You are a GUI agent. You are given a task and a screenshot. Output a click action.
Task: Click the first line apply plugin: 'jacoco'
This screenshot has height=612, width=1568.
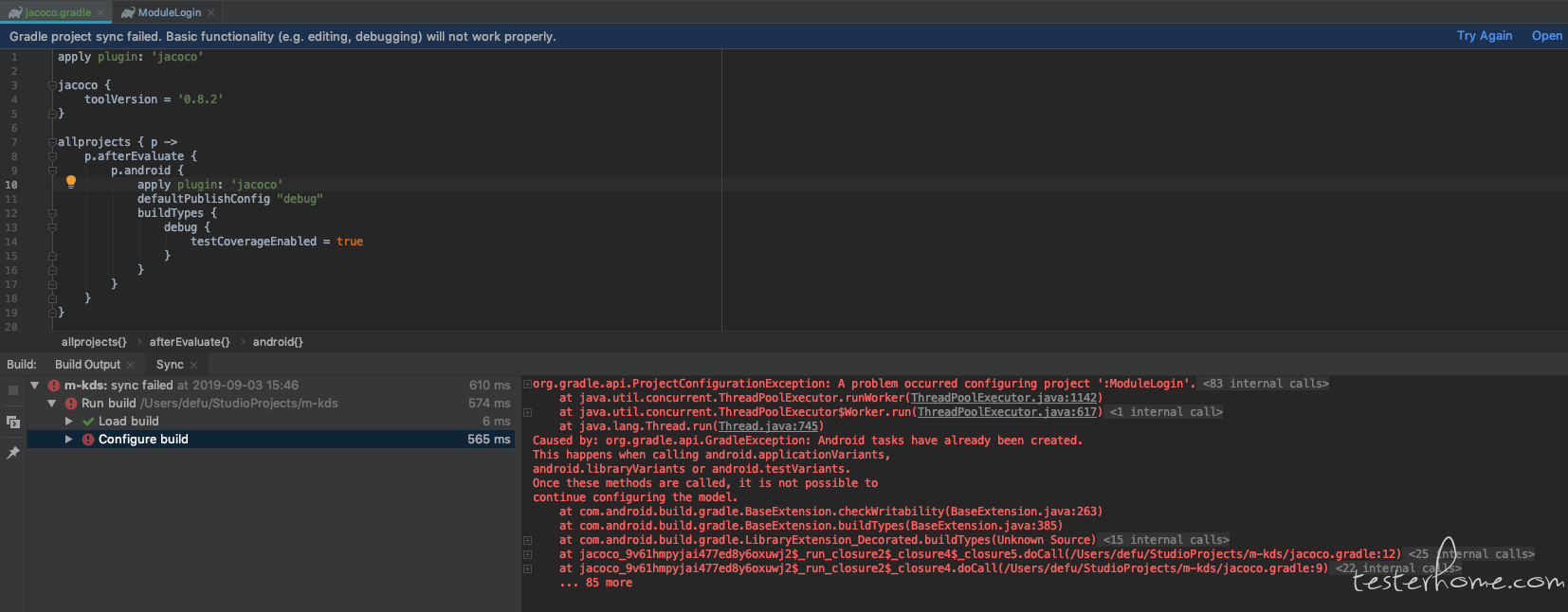pos(131,57)
